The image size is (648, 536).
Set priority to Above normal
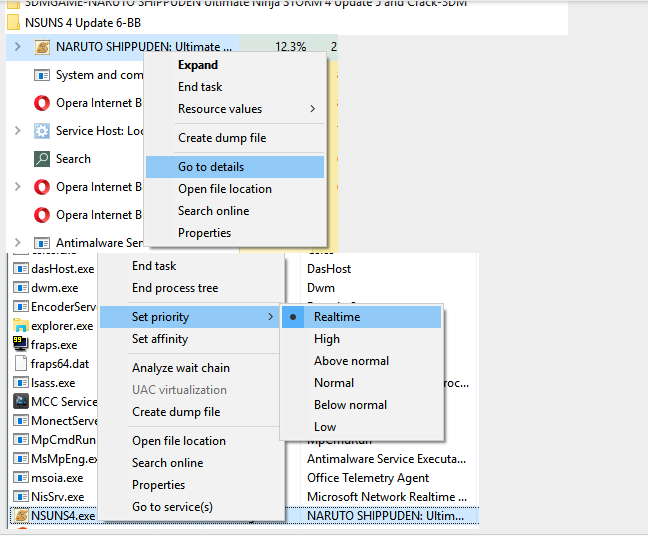click(361, 361)
